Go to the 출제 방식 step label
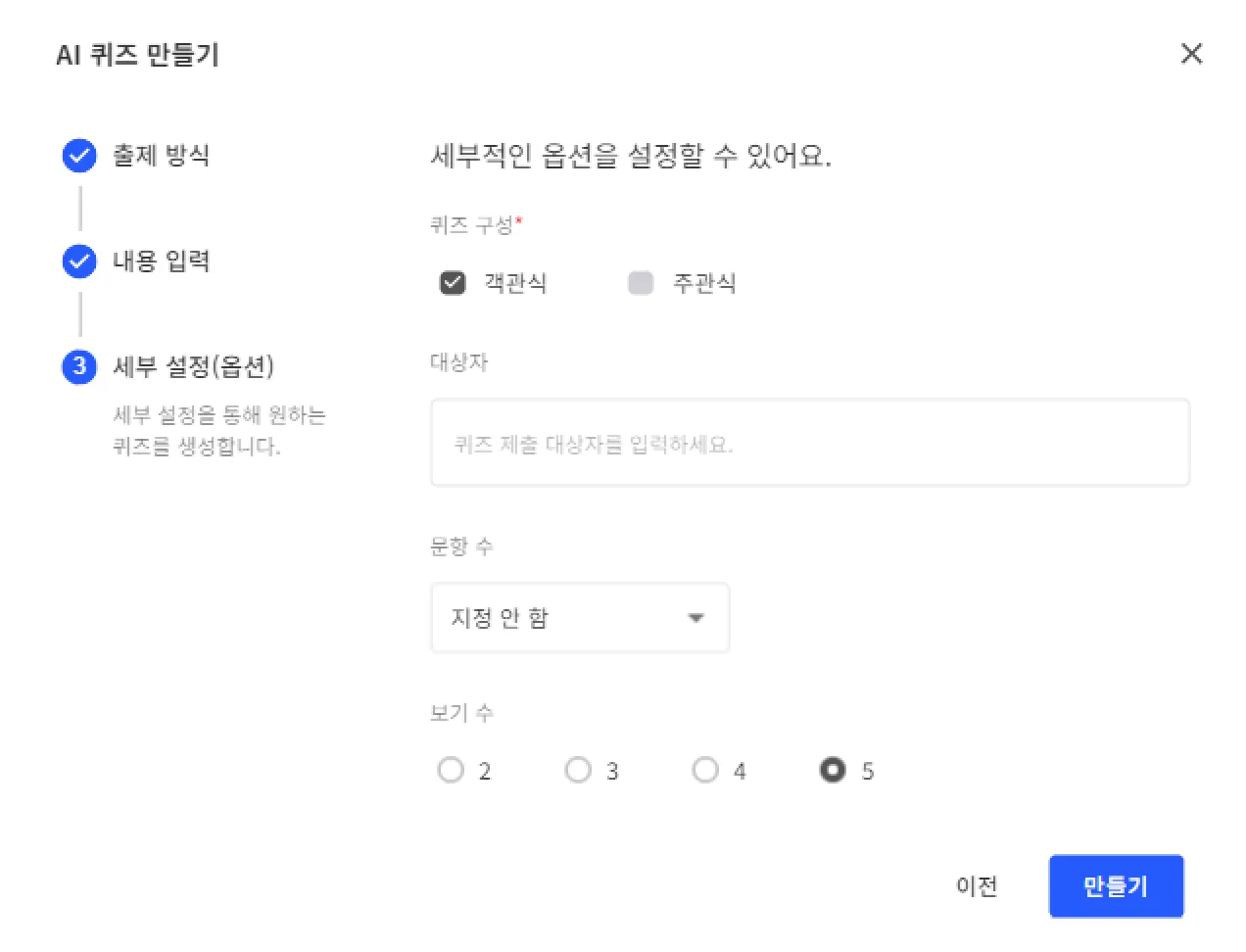1246x952 pixels. 161,156
